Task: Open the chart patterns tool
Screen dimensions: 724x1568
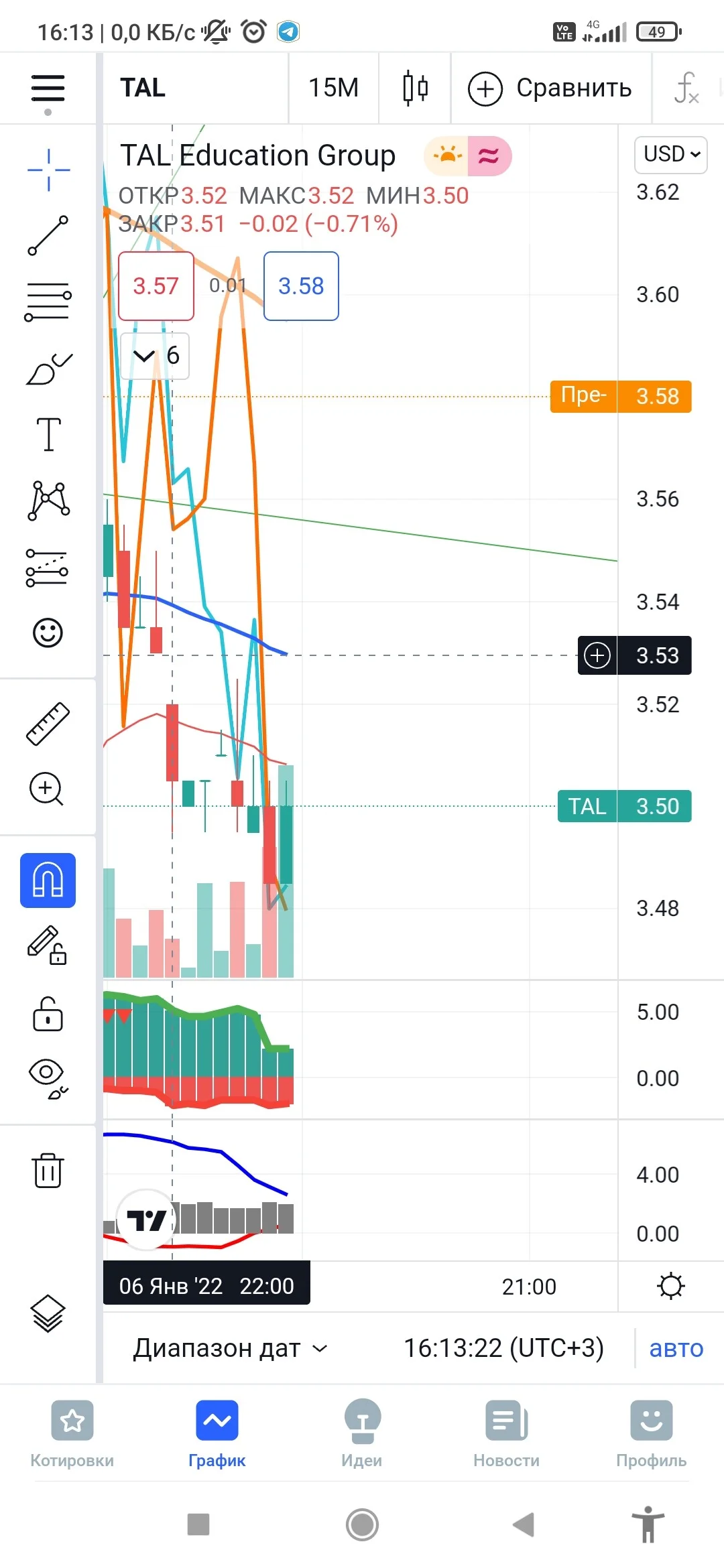Action: point(48,501)
